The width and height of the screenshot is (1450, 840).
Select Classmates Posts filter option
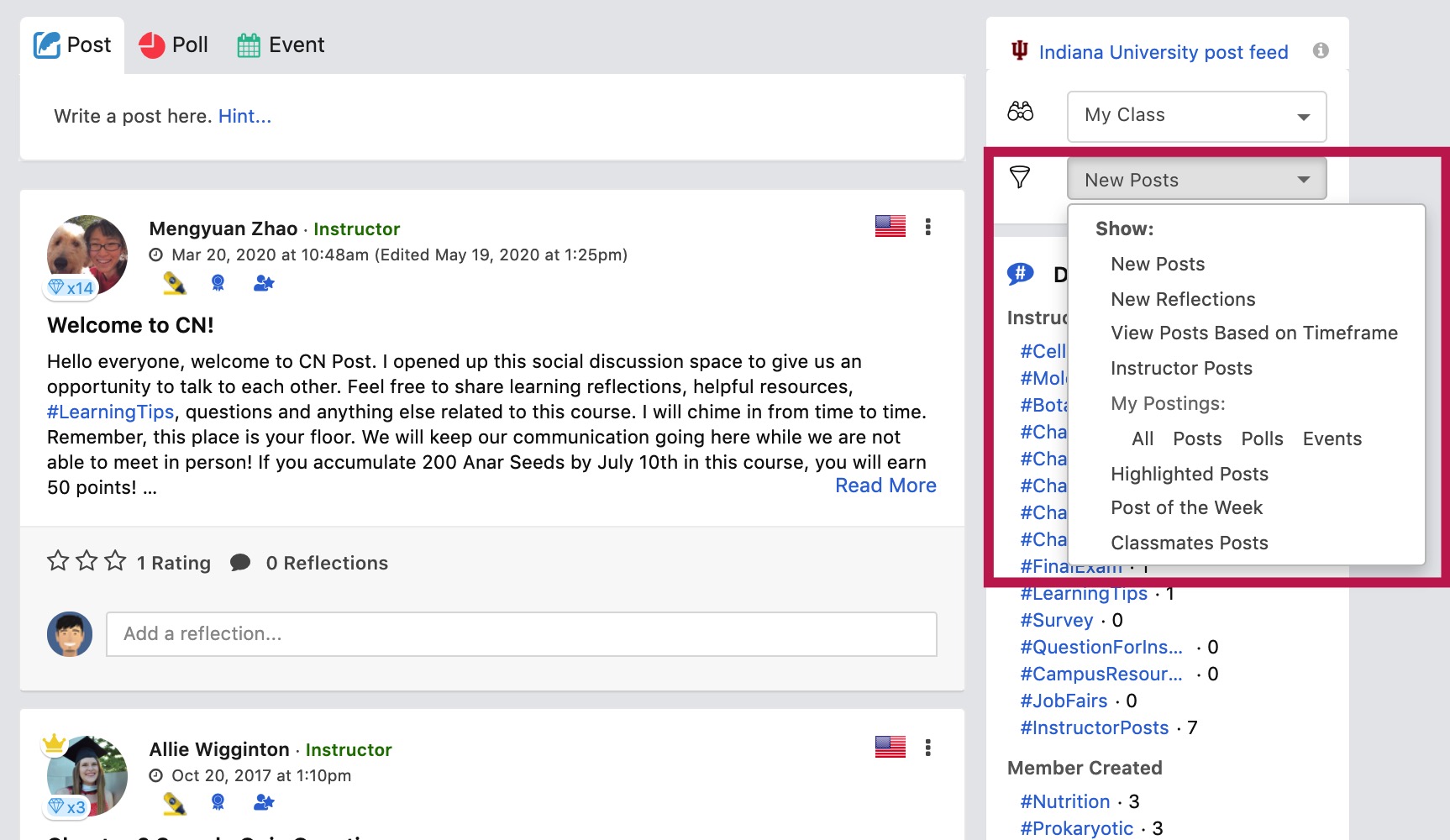(1190, 543)
